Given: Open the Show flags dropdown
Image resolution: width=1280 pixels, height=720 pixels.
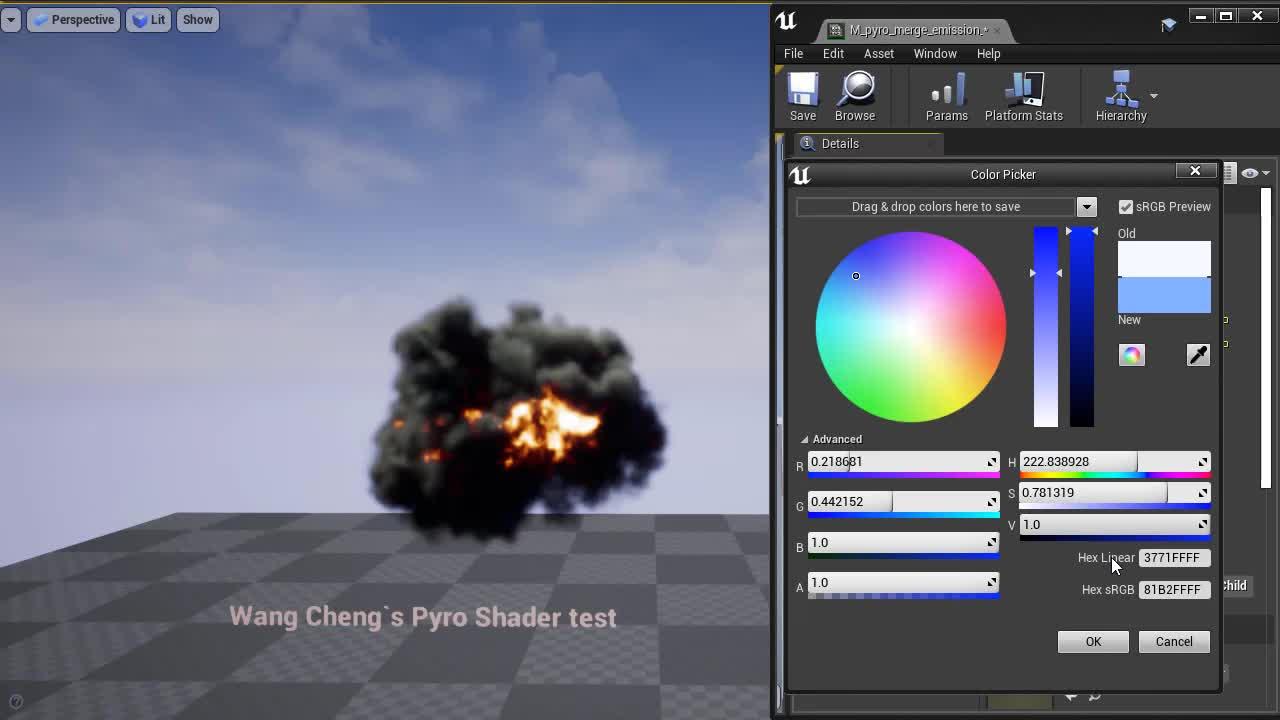Looking at the screenshot, I should pyautogui.click(x=197, y=19).
